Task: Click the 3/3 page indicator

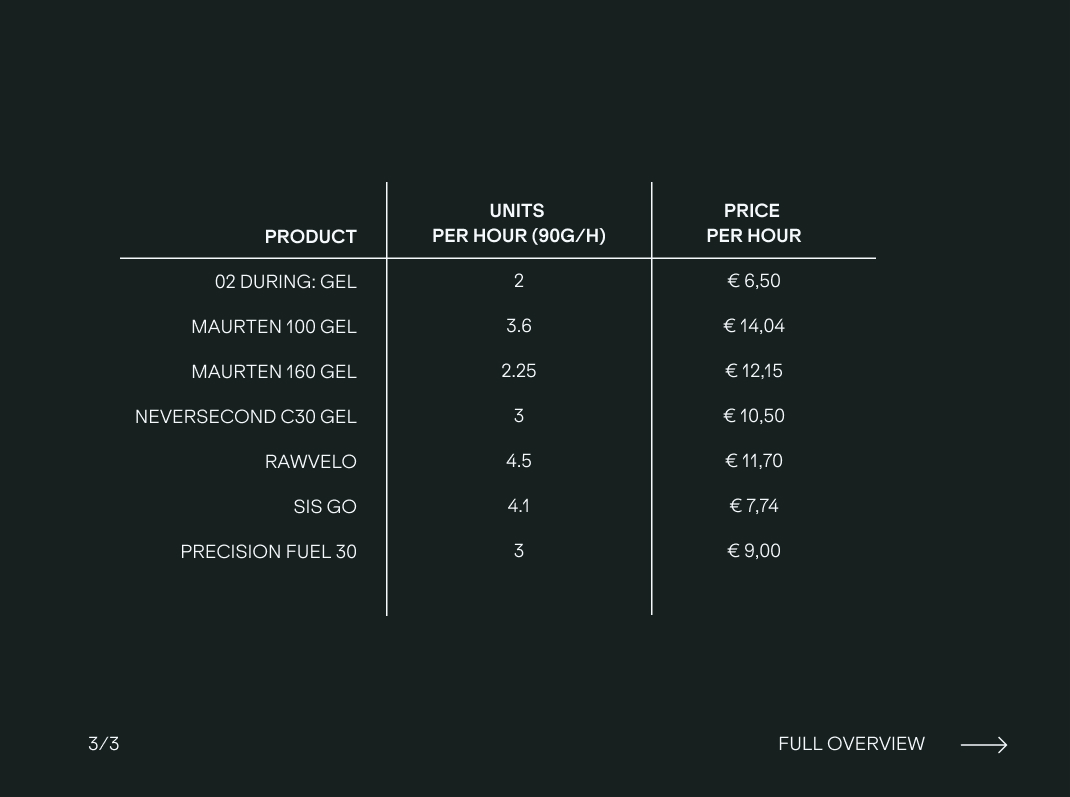Action: [x=104, y=744]
